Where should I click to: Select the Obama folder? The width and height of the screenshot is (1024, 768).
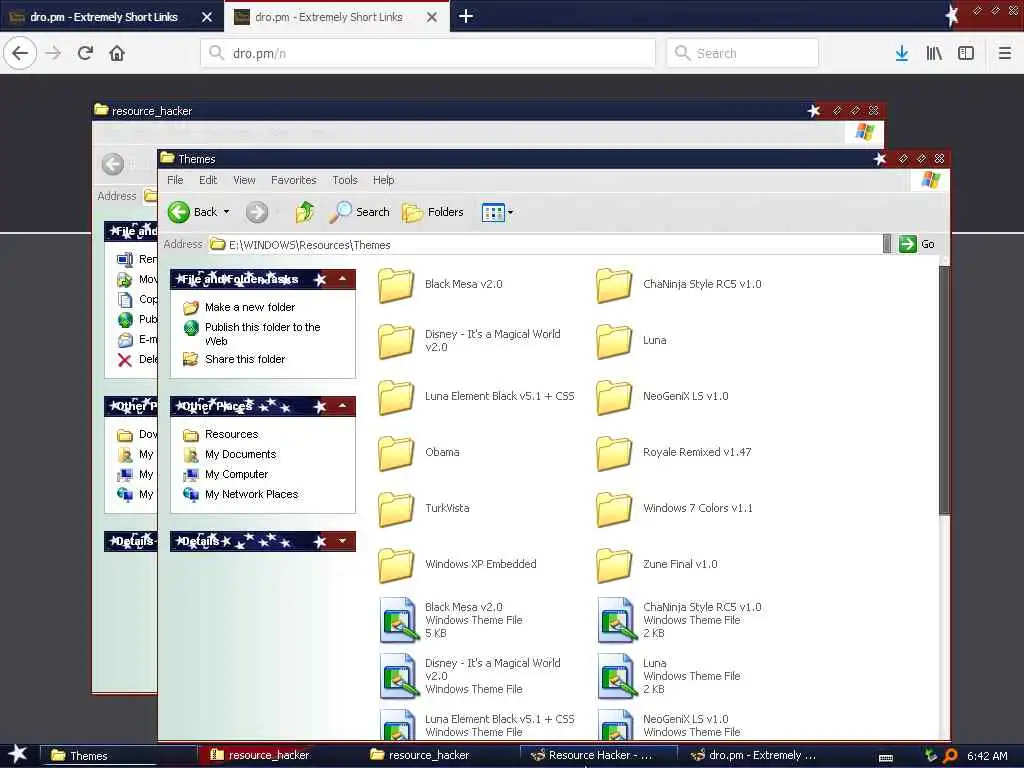click(x=419, y=453)
